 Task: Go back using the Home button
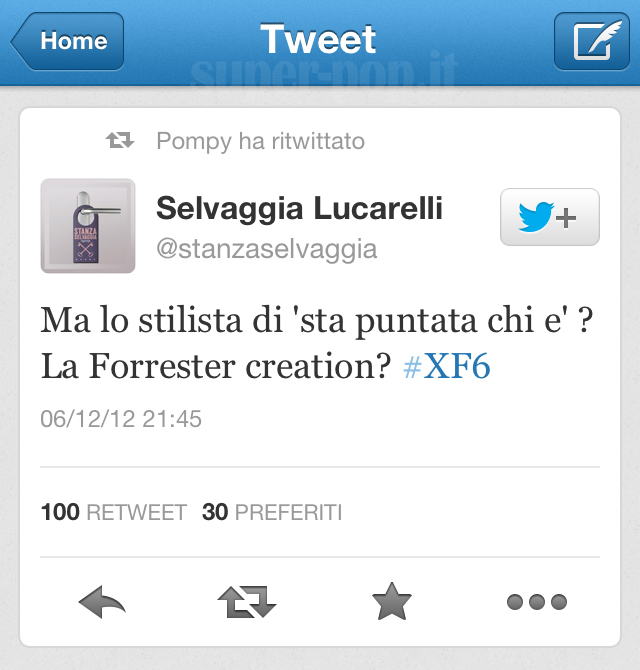(68, 41)
